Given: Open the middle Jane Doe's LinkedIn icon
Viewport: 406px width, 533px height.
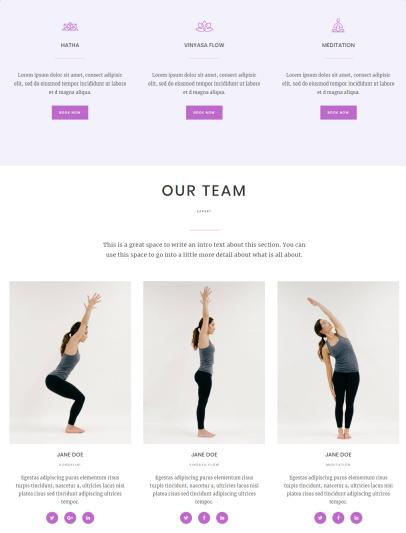Looking at the screenshot, I should tap(222, 518).
